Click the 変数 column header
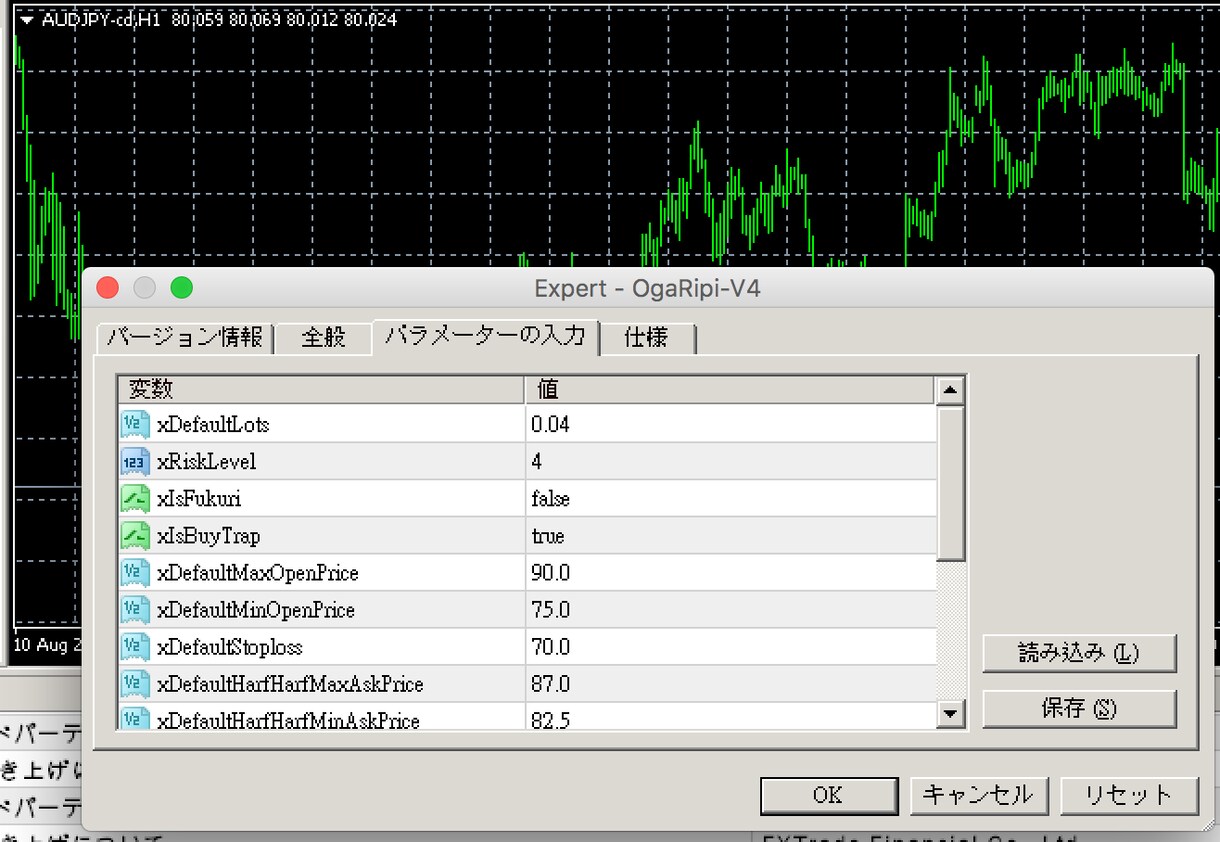Image resolution: width=1220 pixels, height=842 pixels. tap(322, 389)
